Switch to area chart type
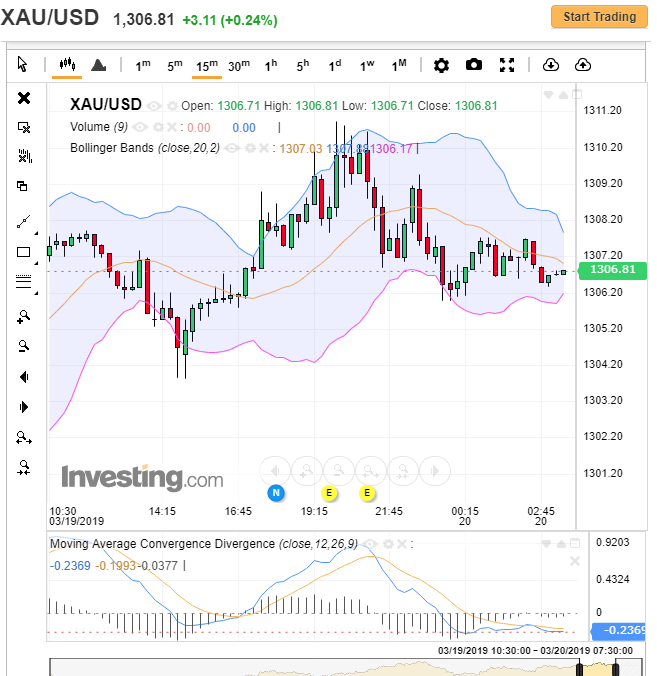The image size is (657, 676). click(x=99, y=65)
